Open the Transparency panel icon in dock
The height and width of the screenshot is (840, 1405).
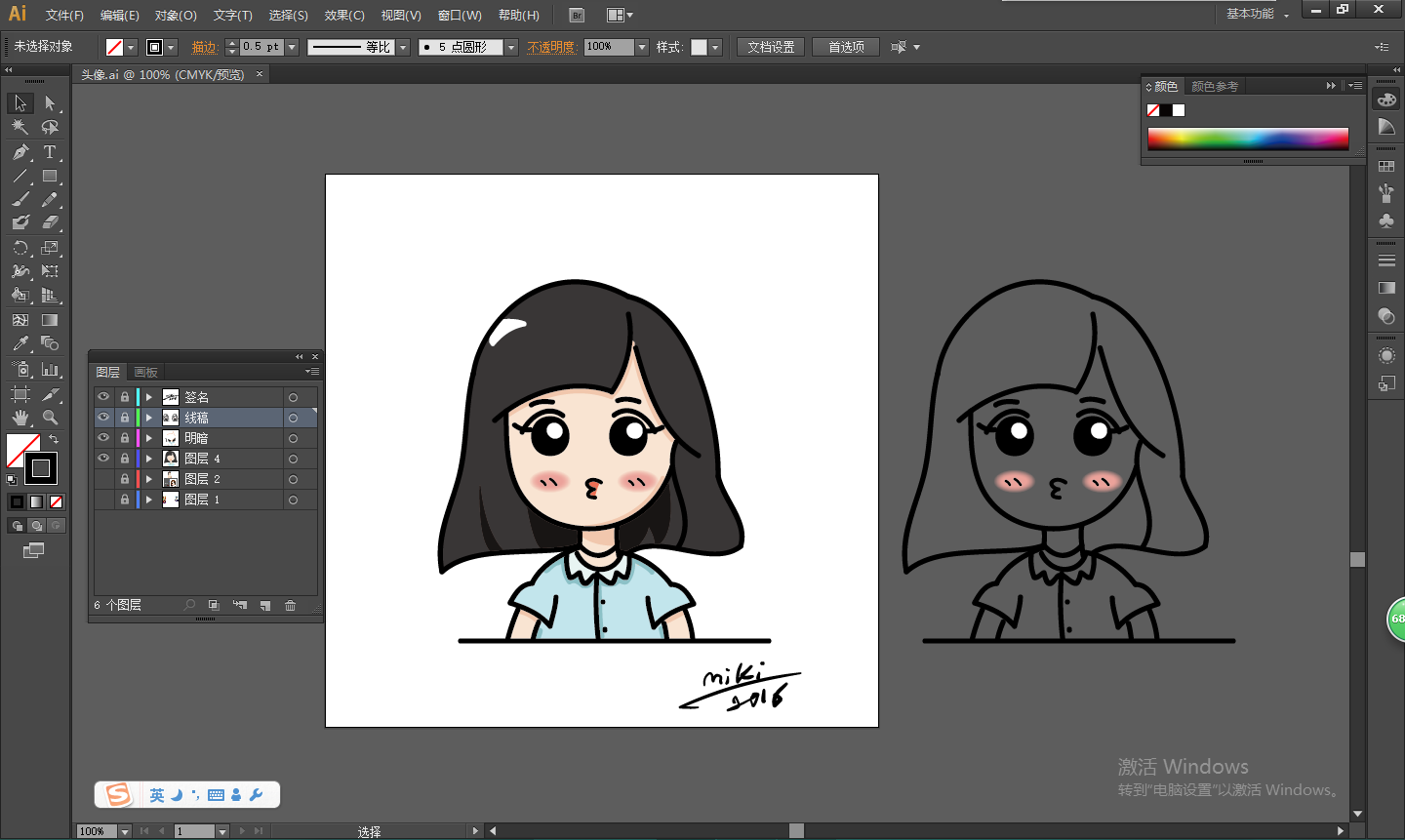pos(1386,316)
